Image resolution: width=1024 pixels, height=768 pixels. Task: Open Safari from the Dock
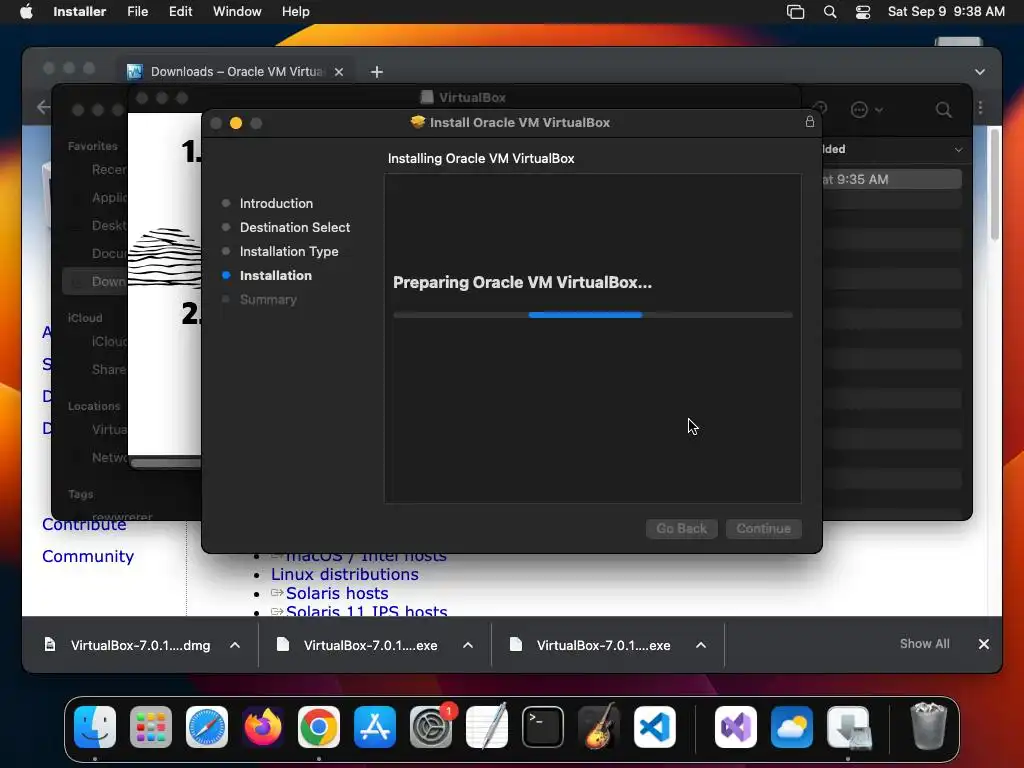(x=207, y=727)
